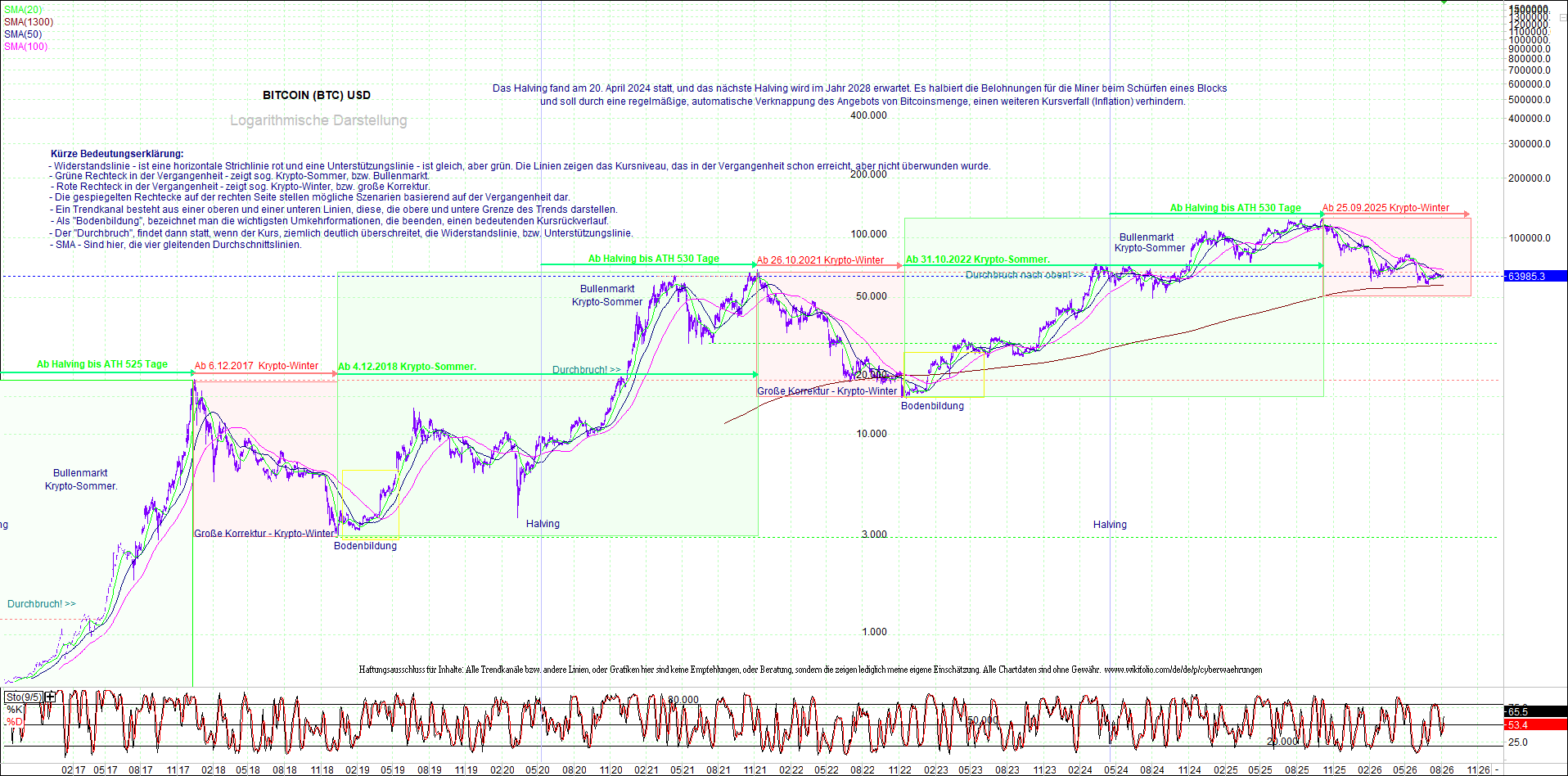The width and height of the screenshot is (1568, 776).
Task: Click the 'Haftungsausschluss für Inhalte' disclaimer text
Action: (x=411, y=670)
